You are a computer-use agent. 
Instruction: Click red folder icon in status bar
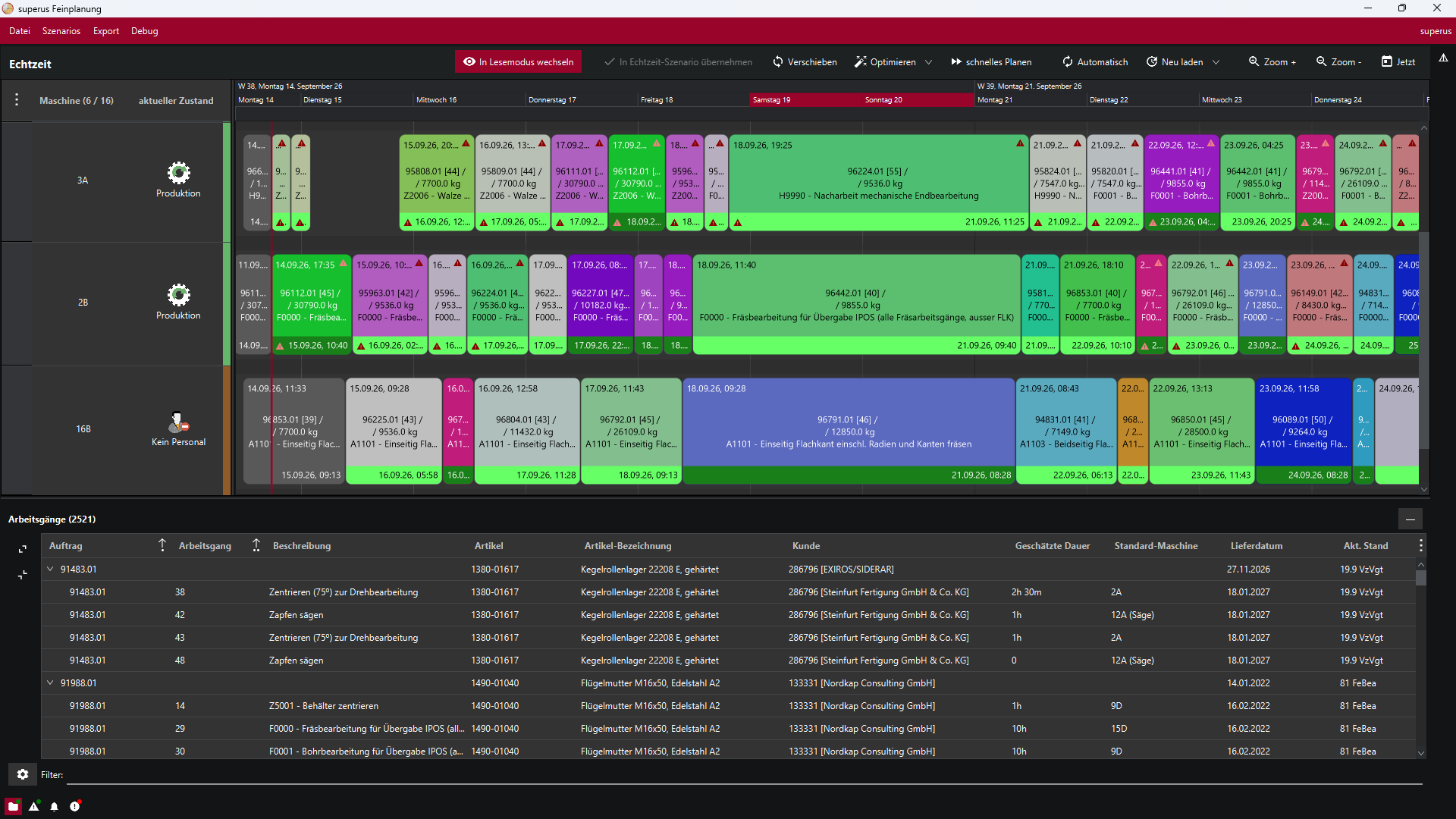point(14,806)
